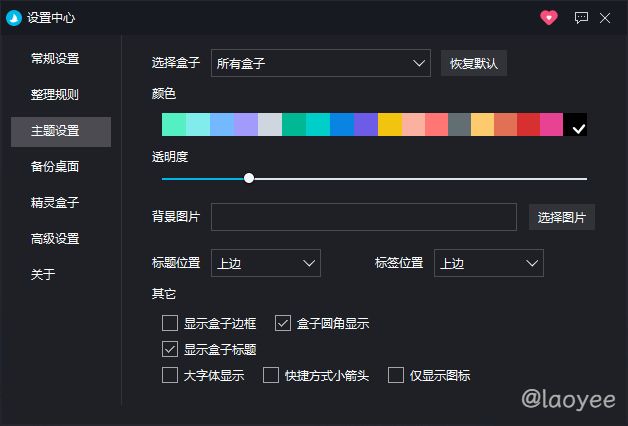Expand the 选择盒子 dropdown
Viewport: 628px width, 426px height.
pyautogui.click(x=320, y=64)
